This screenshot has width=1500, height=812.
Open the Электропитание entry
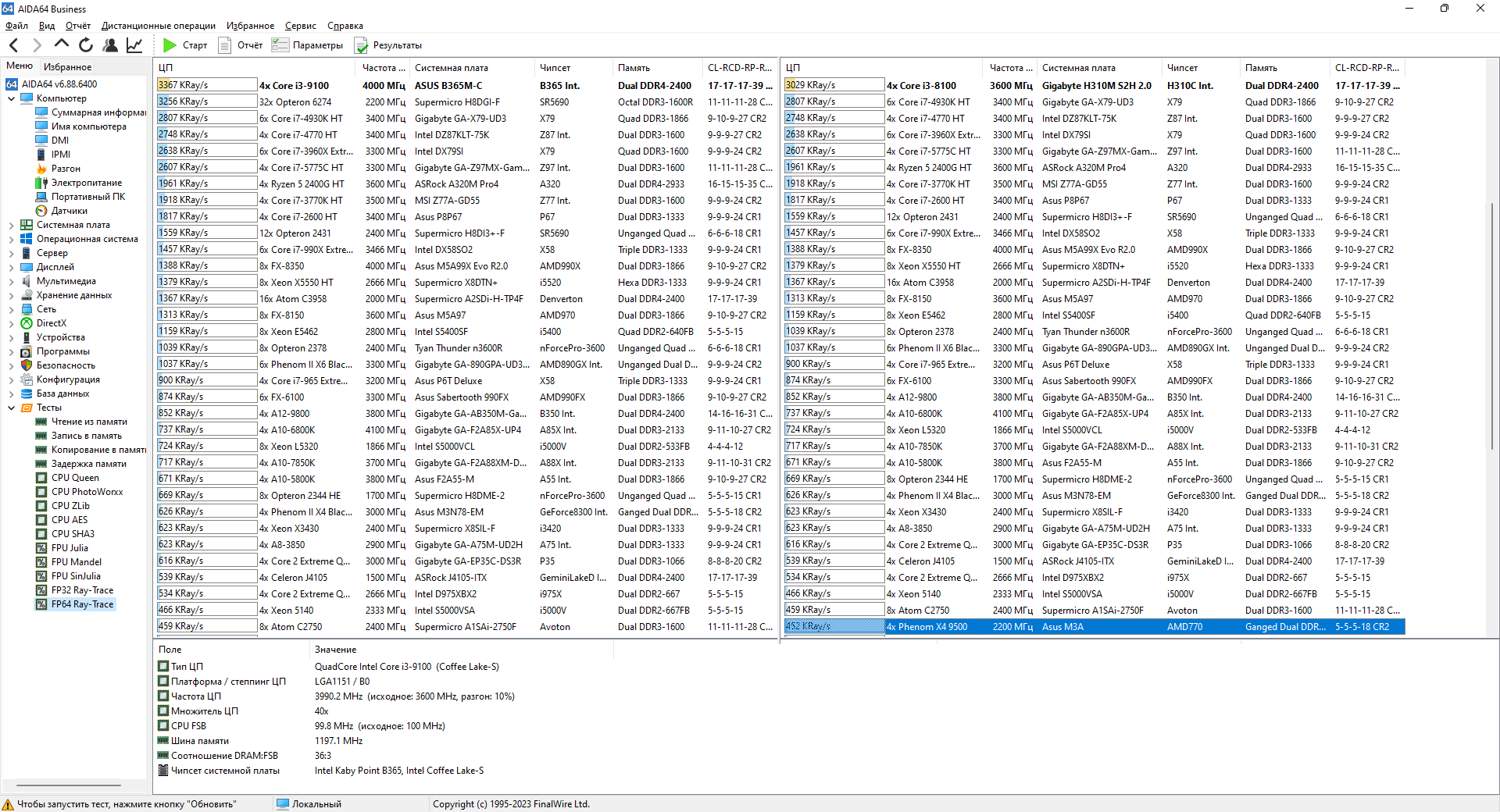79,183
